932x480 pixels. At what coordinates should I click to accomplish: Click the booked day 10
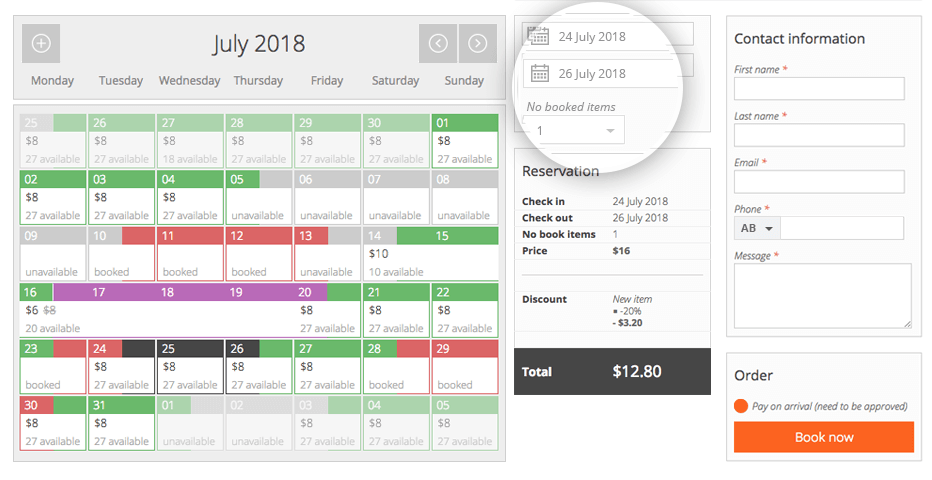click(x=121, y=254)
